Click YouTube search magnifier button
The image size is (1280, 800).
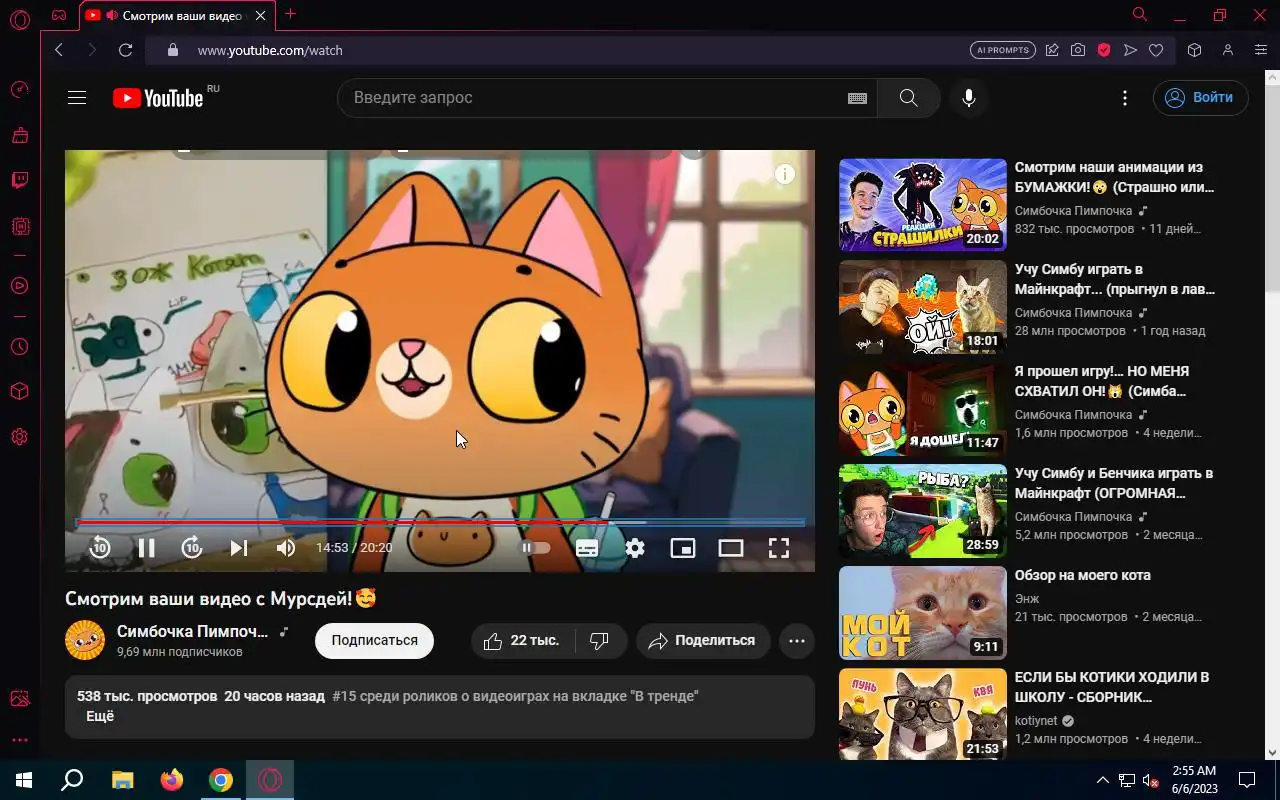(x=908, y=98)
